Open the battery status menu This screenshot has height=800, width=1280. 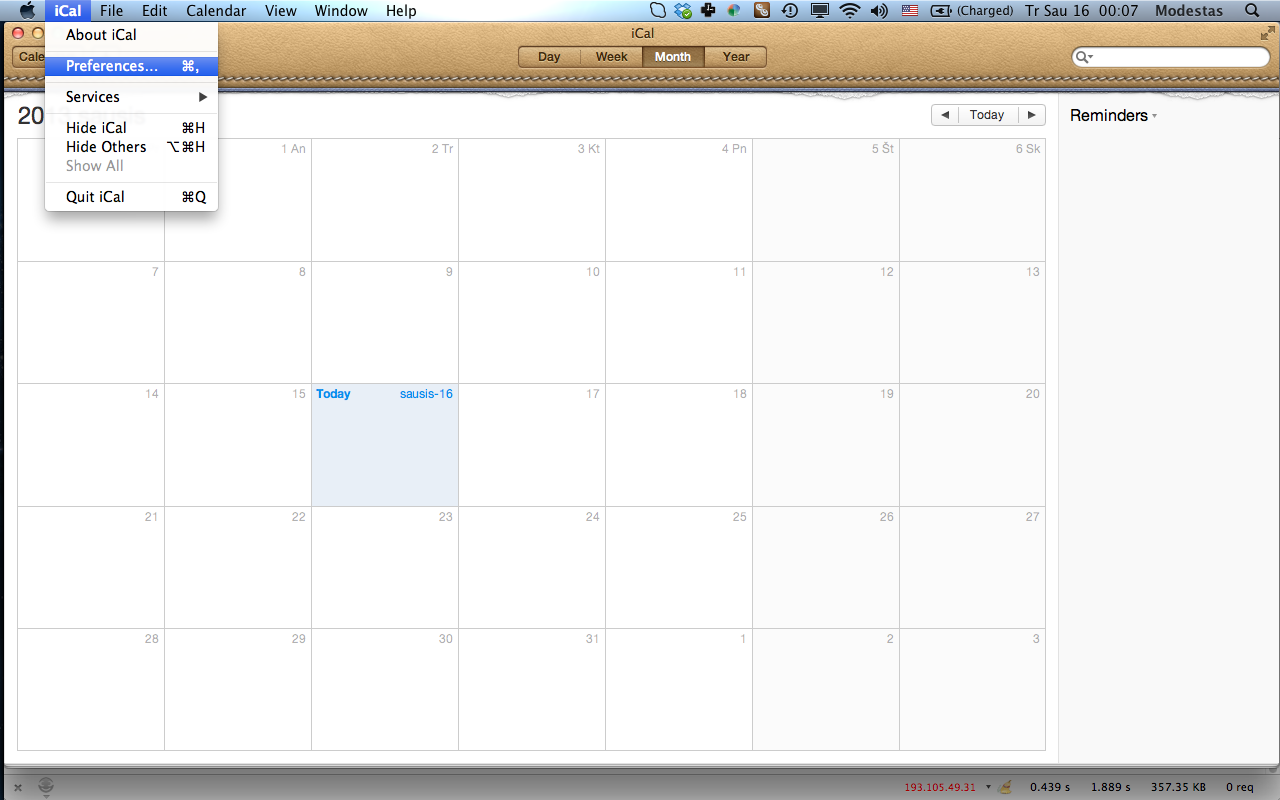click(x=973, y=11)
